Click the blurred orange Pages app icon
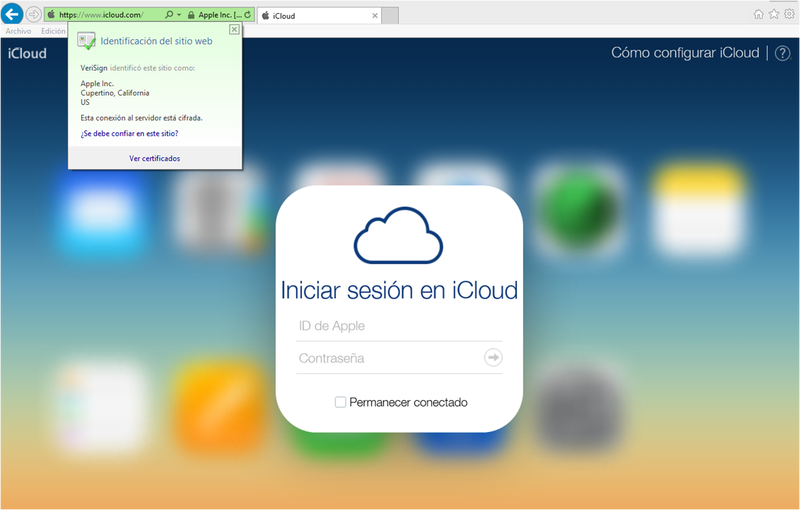 click(220, 408)
